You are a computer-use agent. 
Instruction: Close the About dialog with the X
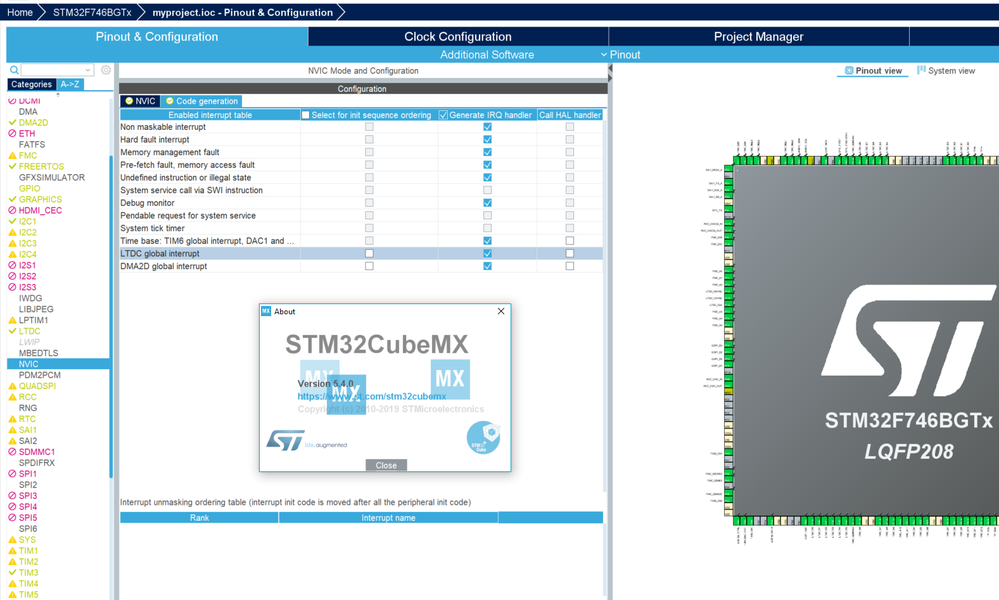(501, 311)
